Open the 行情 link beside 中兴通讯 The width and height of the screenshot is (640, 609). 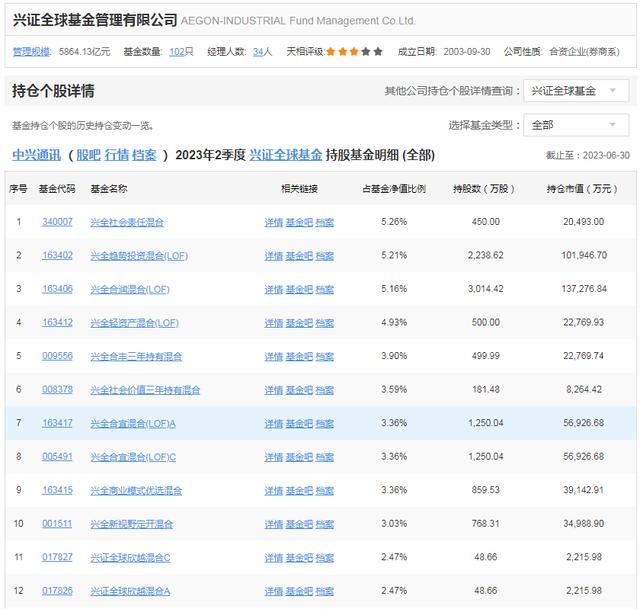pyautogui.click(x=116, y=155)
